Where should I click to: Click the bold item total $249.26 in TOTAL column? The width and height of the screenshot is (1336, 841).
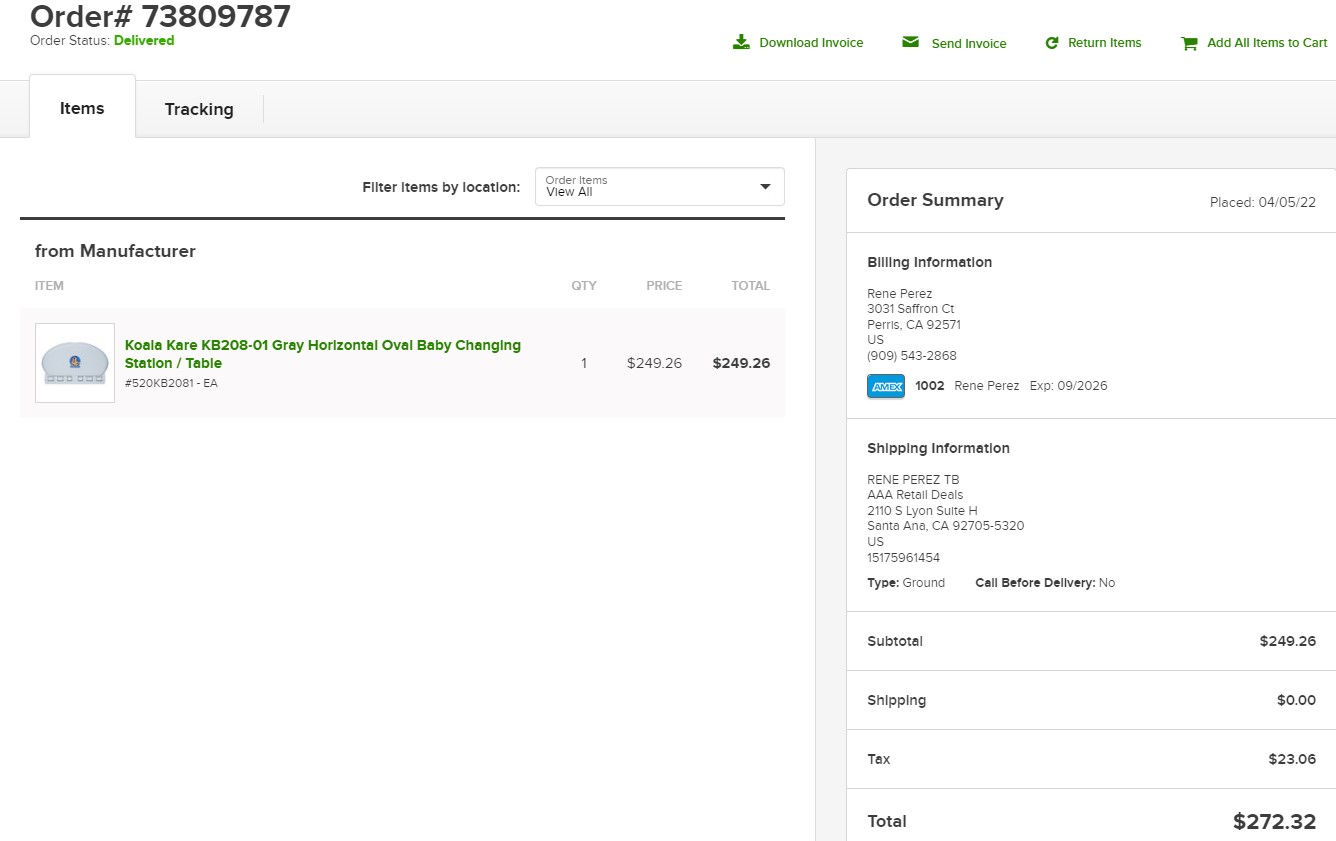tap(741, 363)
